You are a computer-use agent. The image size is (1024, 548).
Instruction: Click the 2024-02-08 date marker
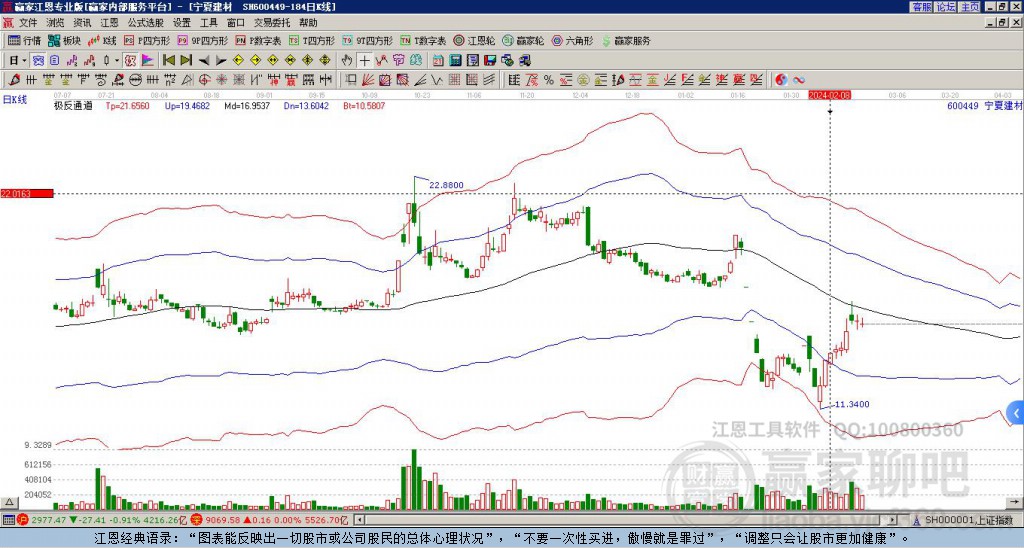(x=829, y=95)
